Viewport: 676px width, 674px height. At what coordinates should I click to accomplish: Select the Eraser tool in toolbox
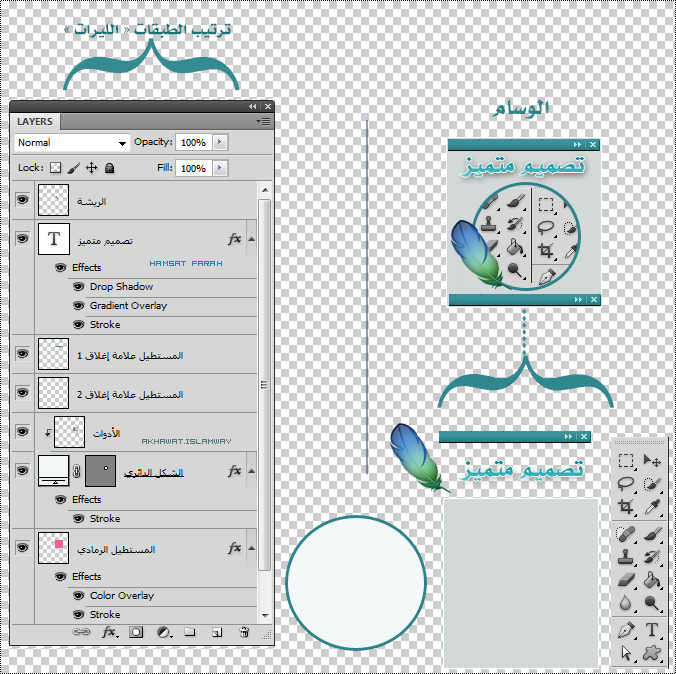click(626, 580)
